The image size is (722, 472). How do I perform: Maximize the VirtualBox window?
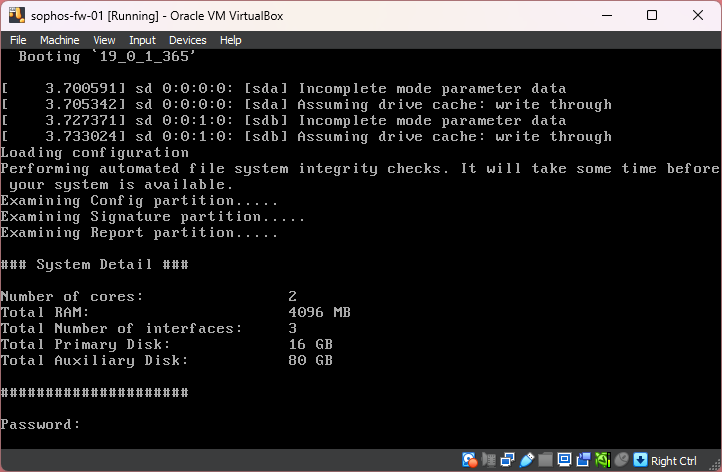652,15
